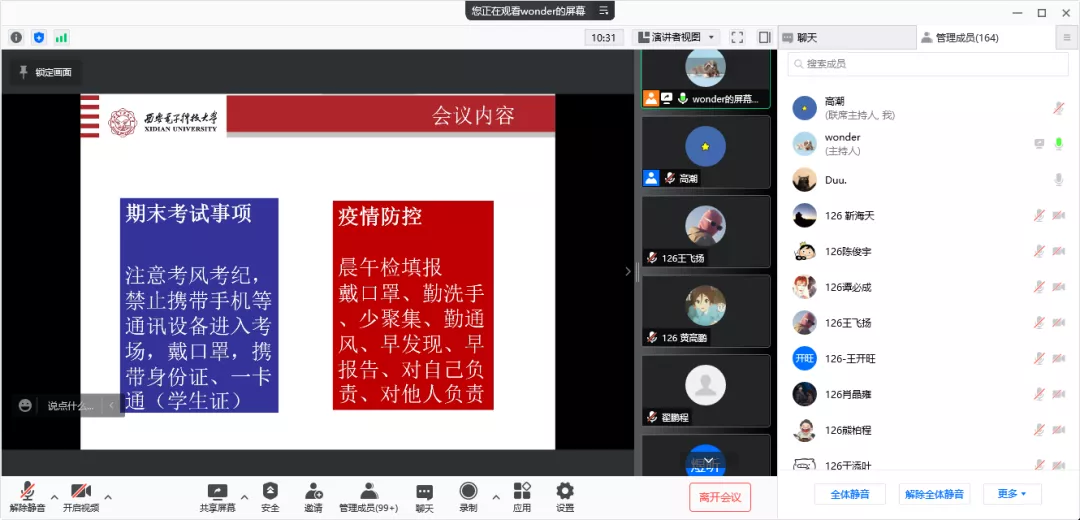Open 设置 settings gear
This screenshot has width=1080, height=520.
[x=565, y=491]
